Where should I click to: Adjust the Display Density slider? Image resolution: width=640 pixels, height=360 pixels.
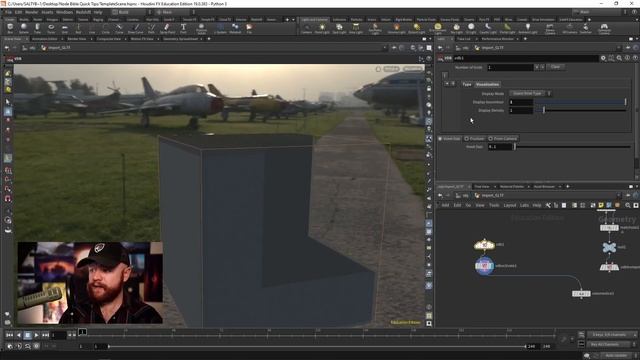point(580,110)
